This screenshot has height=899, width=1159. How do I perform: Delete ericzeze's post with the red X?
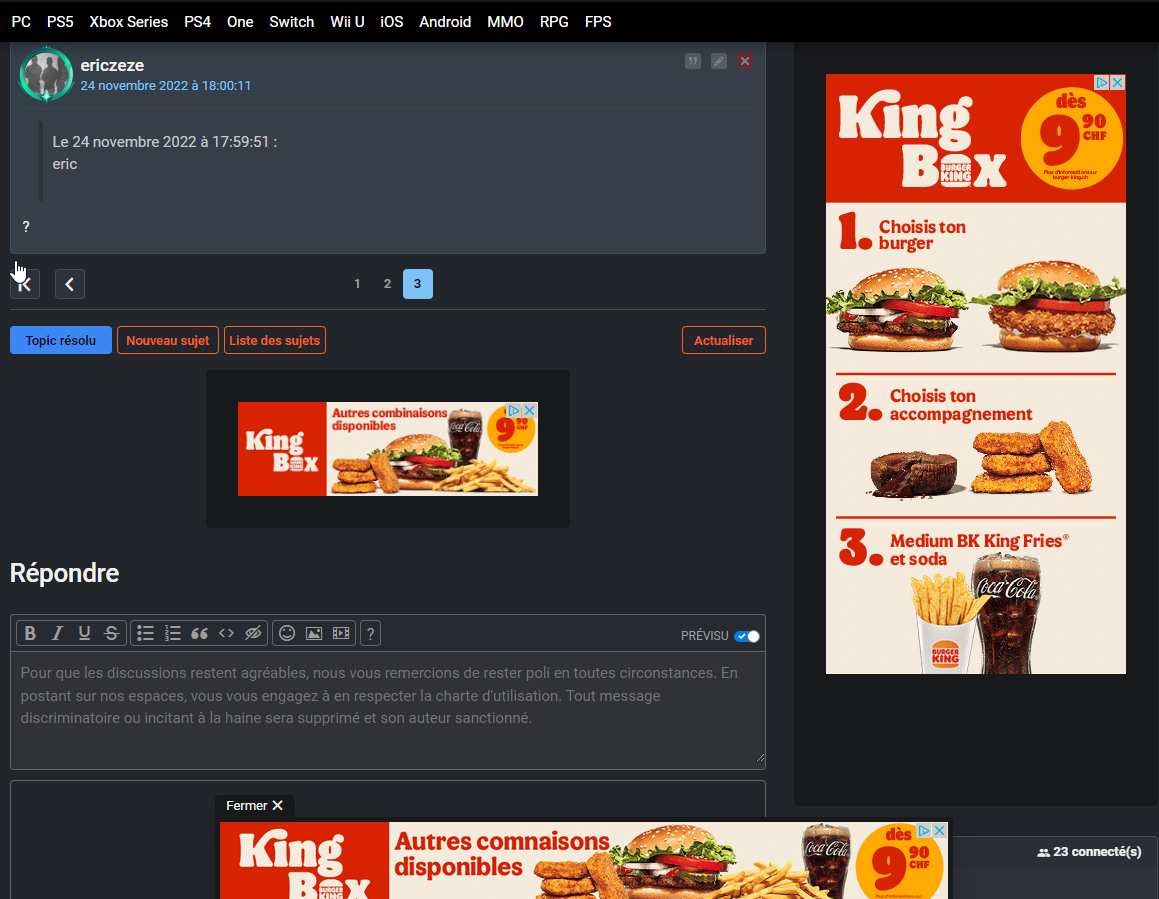click(745, 61)
